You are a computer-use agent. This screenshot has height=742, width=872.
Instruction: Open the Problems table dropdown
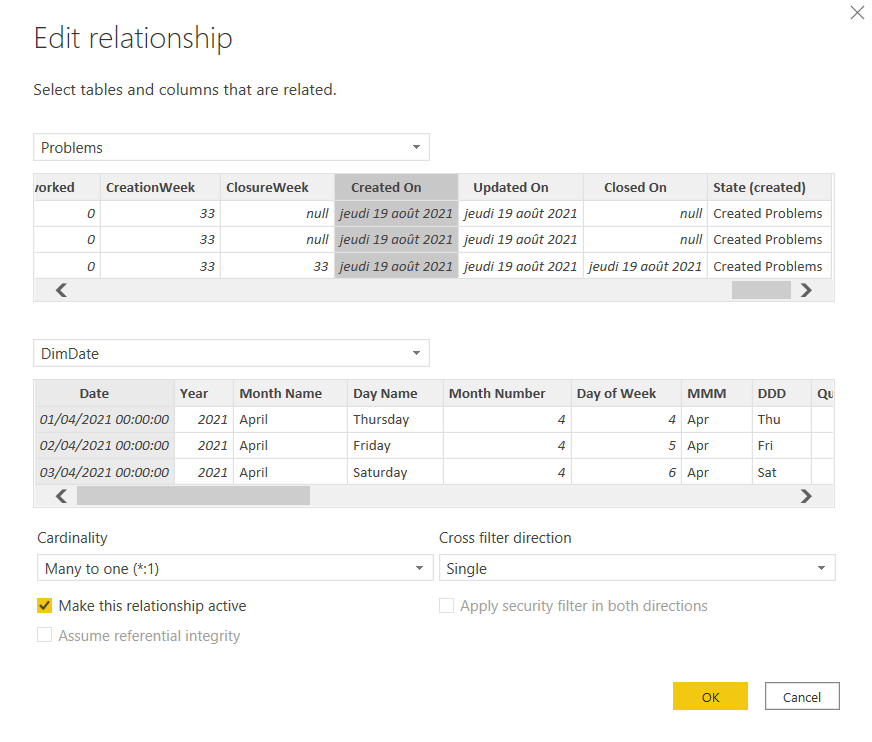(231, 147)
